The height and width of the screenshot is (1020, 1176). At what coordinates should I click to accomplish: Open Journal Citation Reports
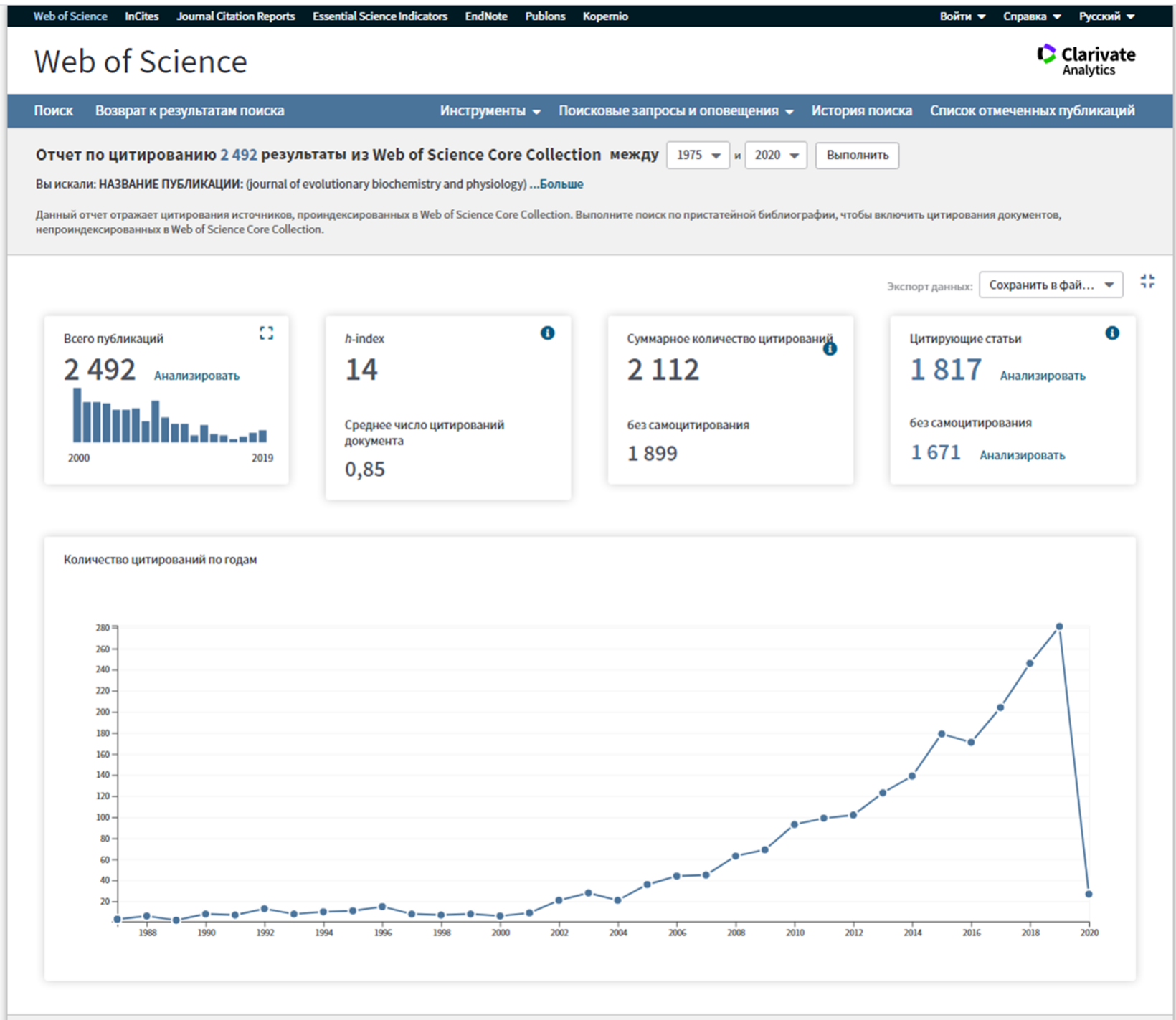click(236, 16)
